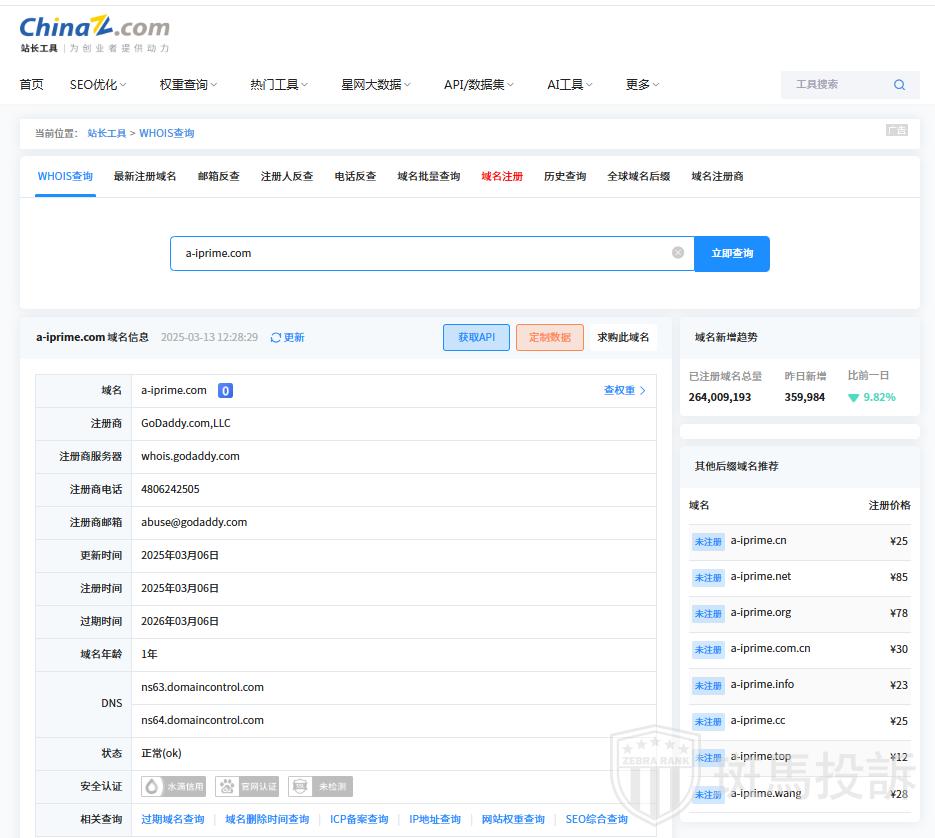Click the 获取API button
The image size is (935, 838).
point(476,338)
